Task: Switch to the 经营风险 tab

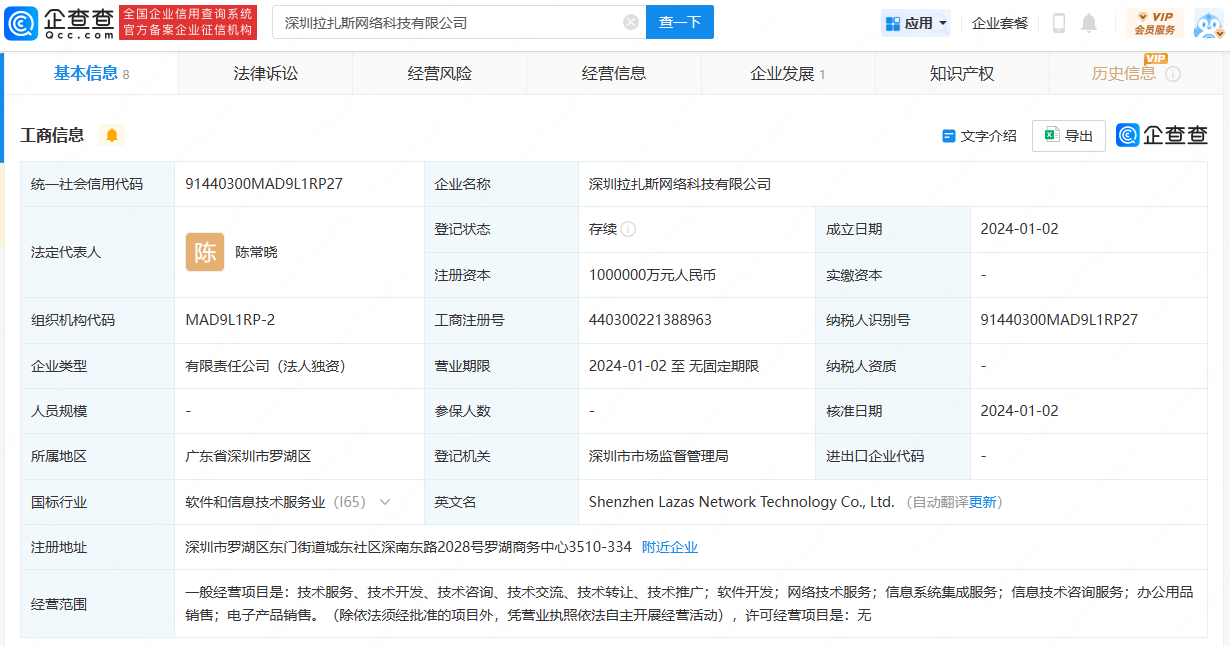Action: [x=439, y=73]
